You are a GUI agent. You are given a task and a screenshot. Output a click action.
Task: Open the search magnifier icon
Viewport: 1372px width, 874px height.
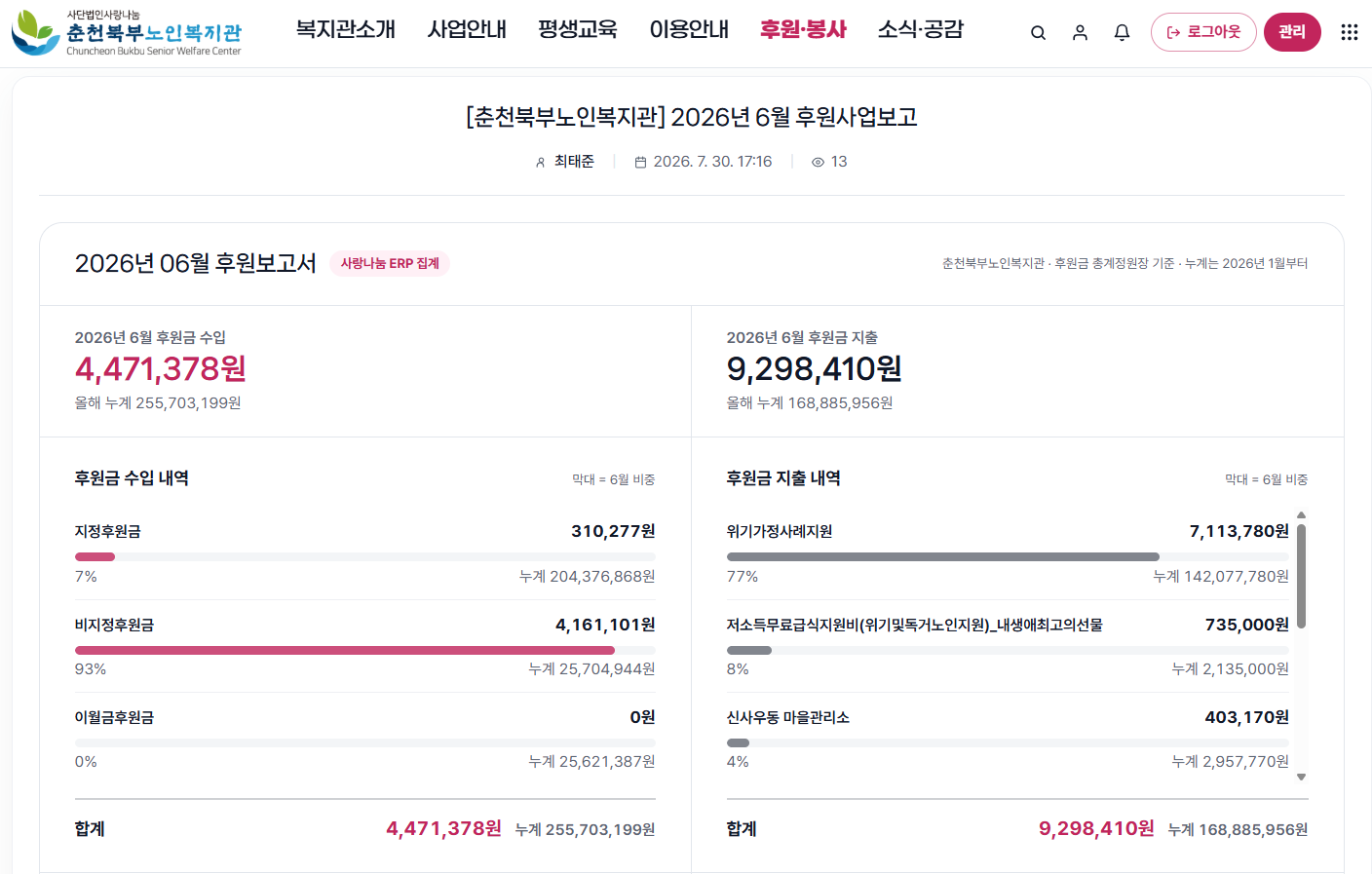tap(1038, 33)
